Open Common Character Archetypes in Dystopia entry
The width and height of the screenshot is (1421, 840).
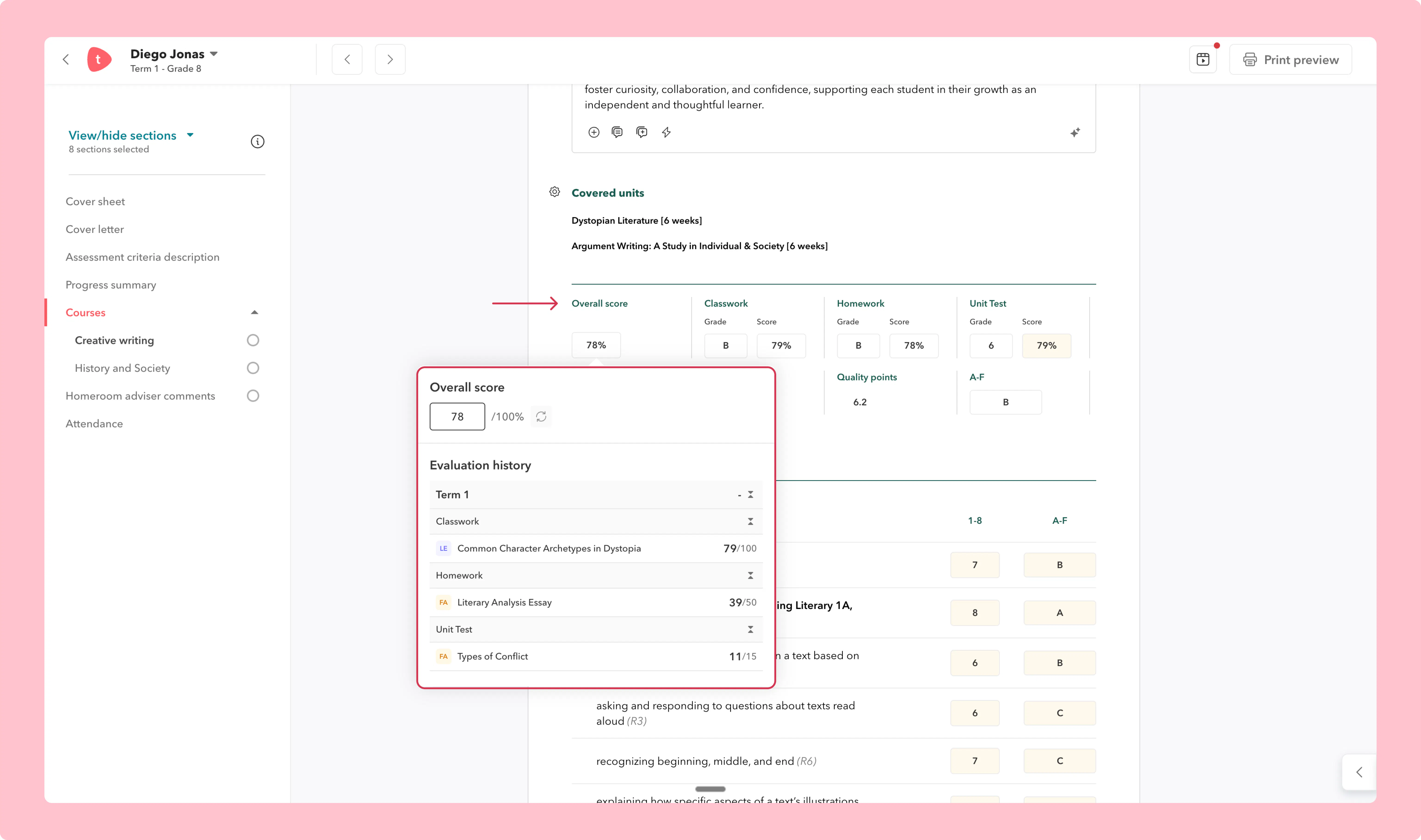click(596, 549)
